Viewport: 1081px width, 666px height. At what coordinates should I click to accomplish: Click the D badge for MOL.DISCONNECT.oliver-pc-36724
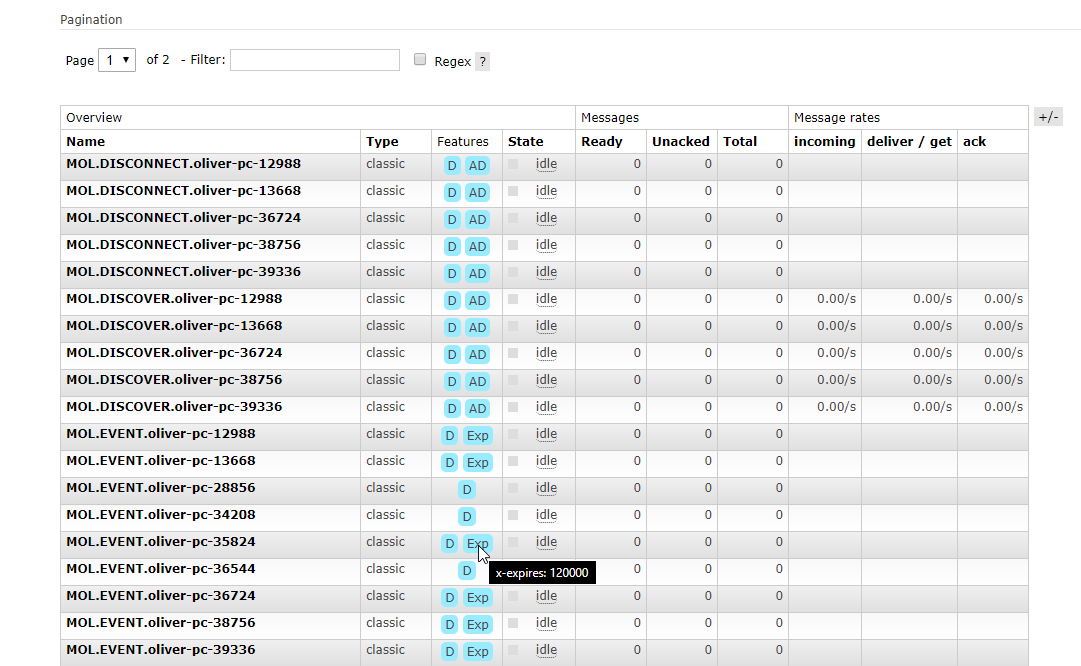tap(452, 219)
